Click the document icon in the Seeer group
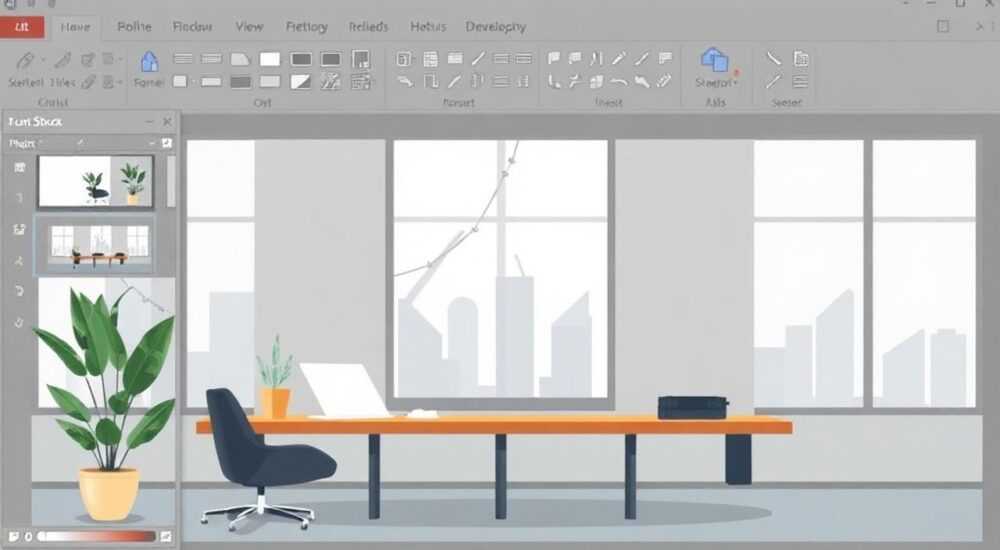Image resolution: width=1000 pixels, height=550 pixels. (801, 59)
